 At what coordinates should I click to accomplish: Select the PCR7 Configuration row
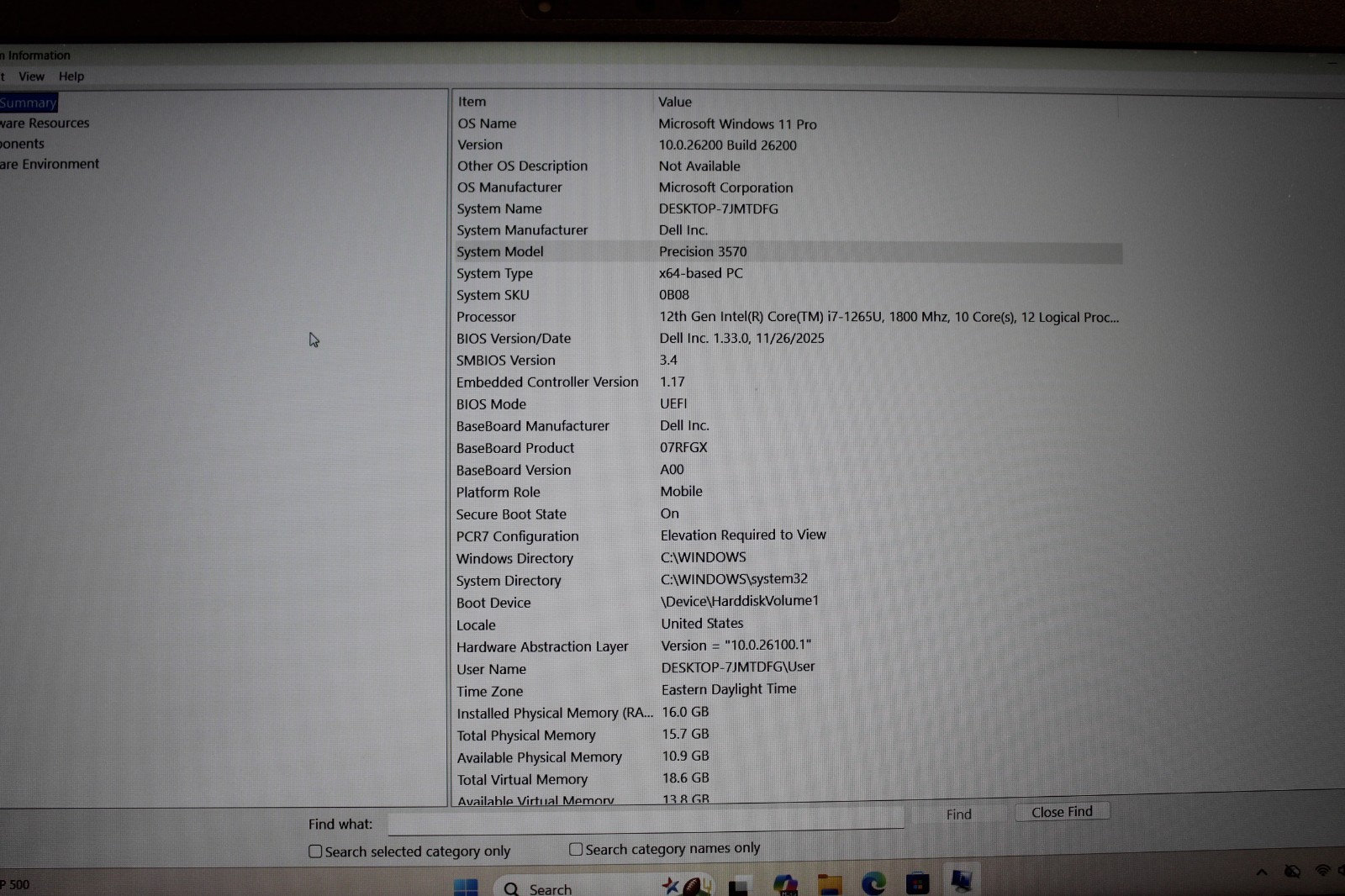pyautogui.click(x=788, y=535)
